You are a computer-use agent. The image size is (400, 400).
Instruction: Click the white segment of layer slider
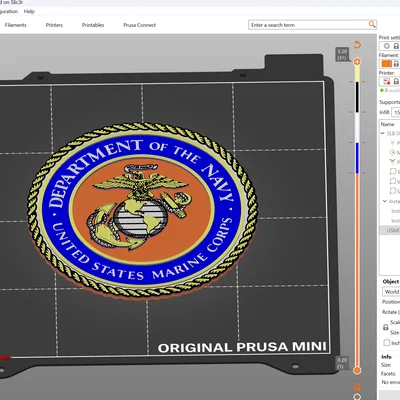tap(357, 127)
